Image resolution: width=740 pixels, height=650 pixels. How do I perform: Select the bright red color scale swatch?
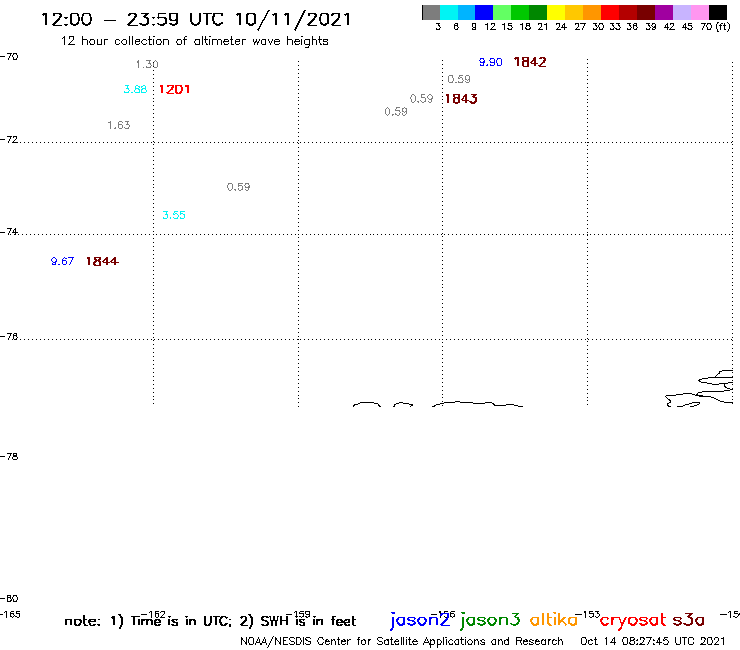tap(610, 12)
